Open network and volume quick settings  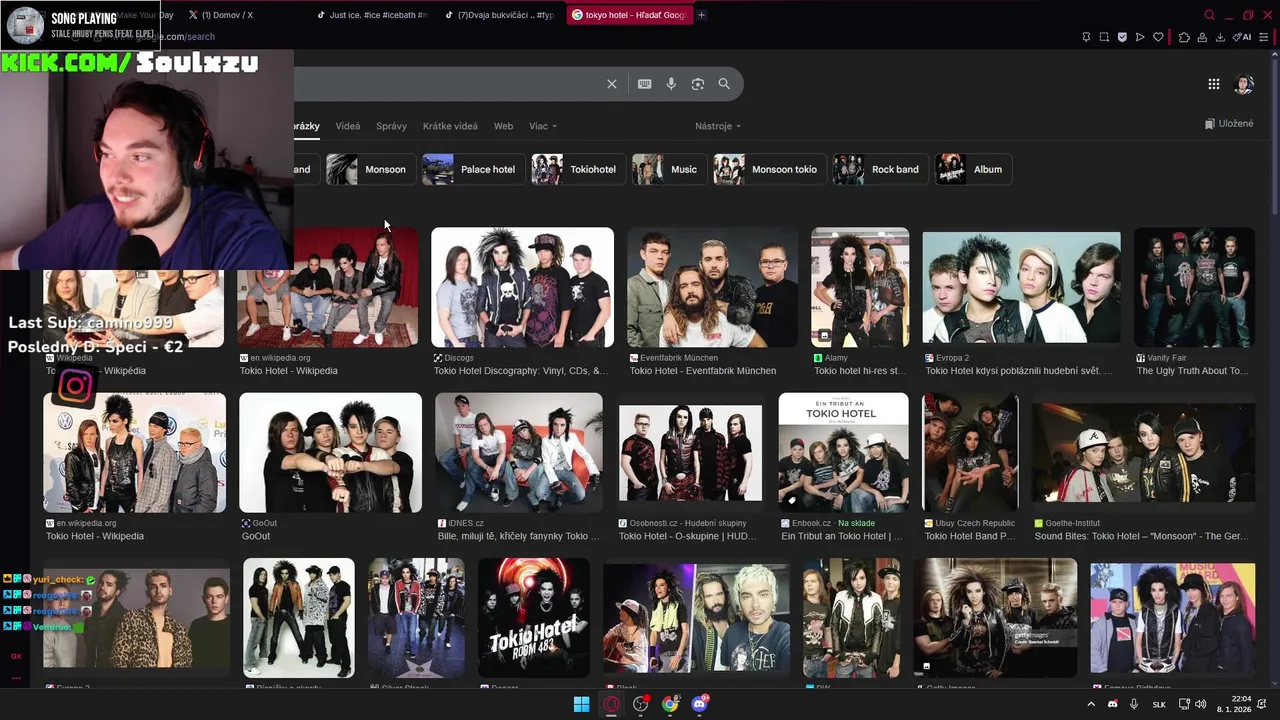1191,704
